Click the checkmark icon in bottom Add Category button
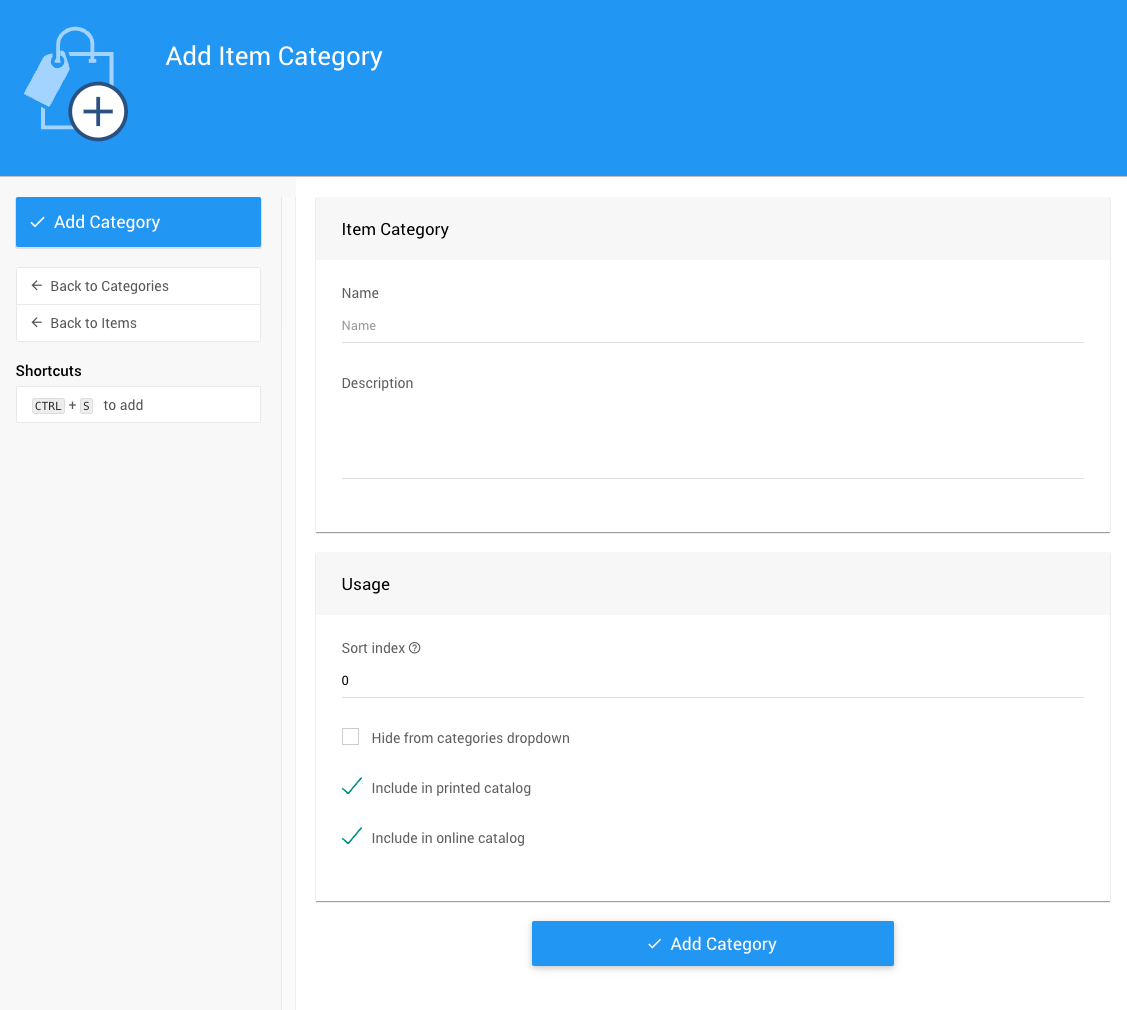The width and height of the screenshot is (1127, 1010). (654, 944)
